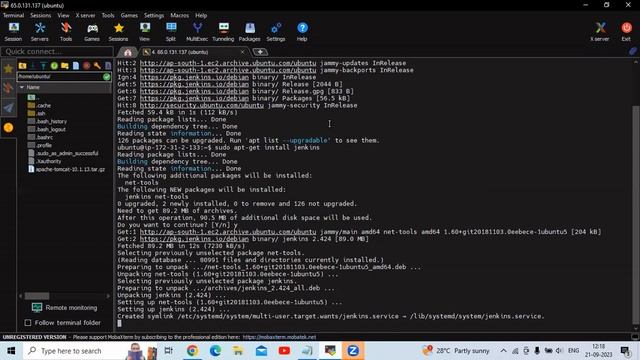Select the .bash_history file
The width and height of the screenshot is (640, 360).
point(47,121)
